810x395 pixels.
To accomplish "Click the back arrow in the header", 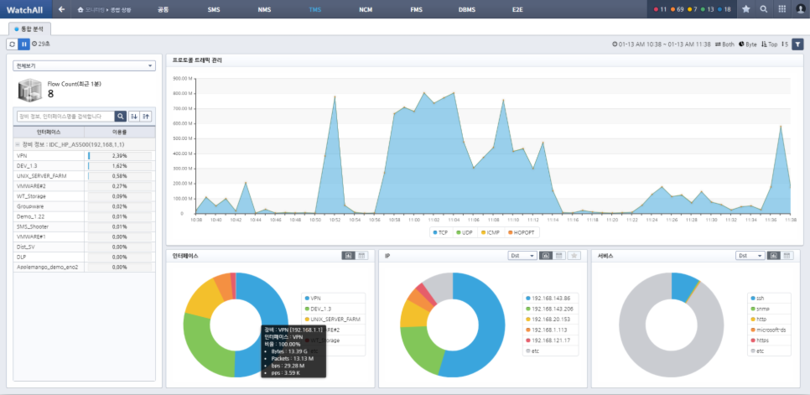I will pyautogui.click(x=61, y=9).
